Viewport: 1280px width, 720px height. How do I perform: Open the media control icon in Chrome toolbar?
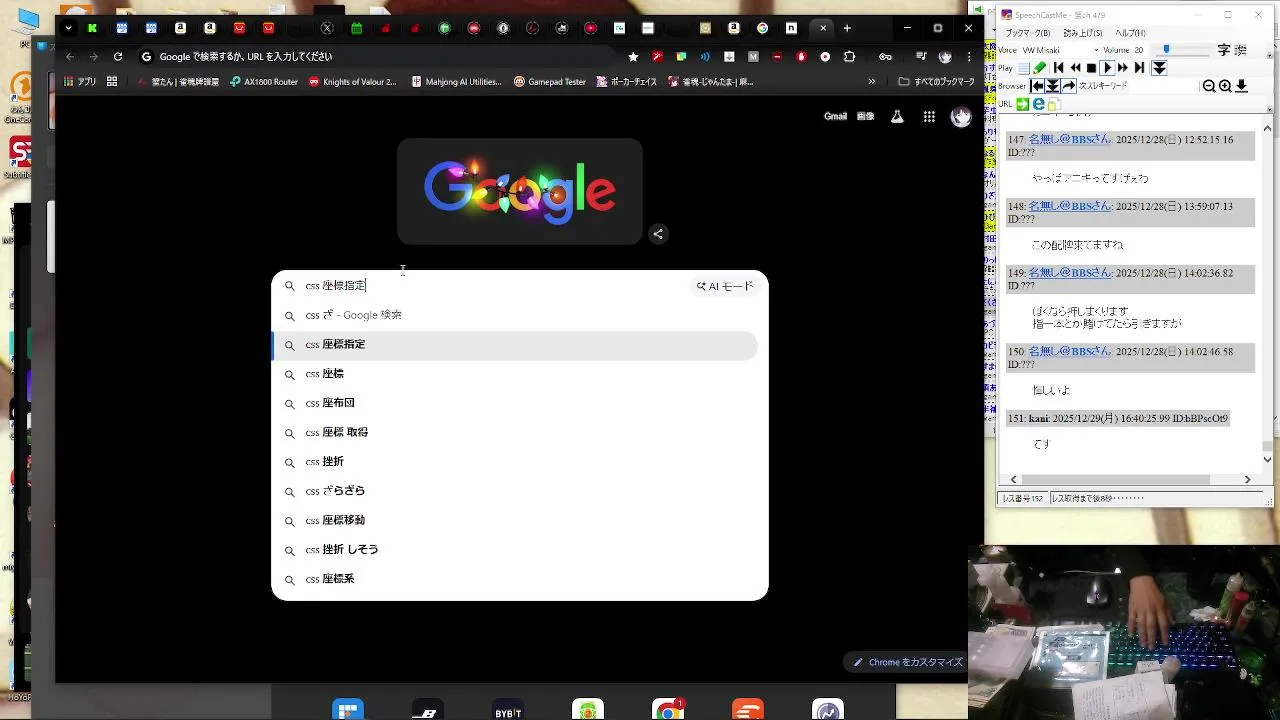921,57
